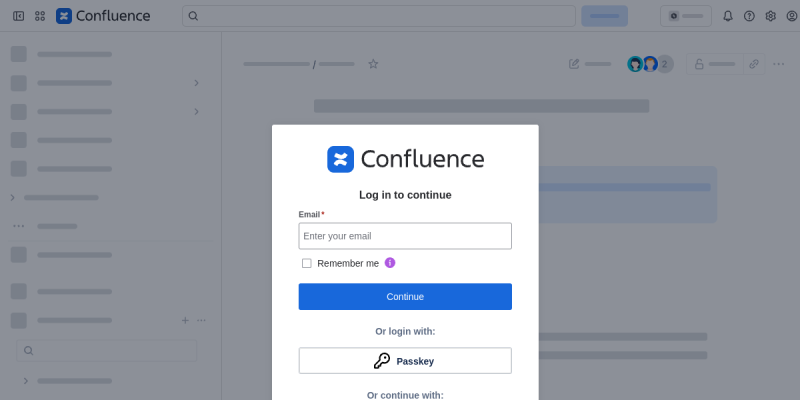Click the first collaborator avatar
Image resolution: width=800 pixels, height=400 pixels.
tap(635, 64)
